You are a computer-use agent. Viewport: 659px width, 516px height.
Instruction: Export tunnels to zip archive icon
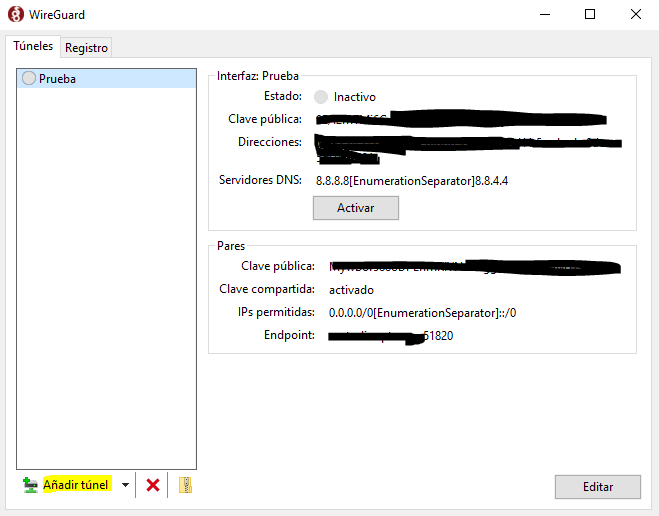pyautogui.click(x=184, y=485)
